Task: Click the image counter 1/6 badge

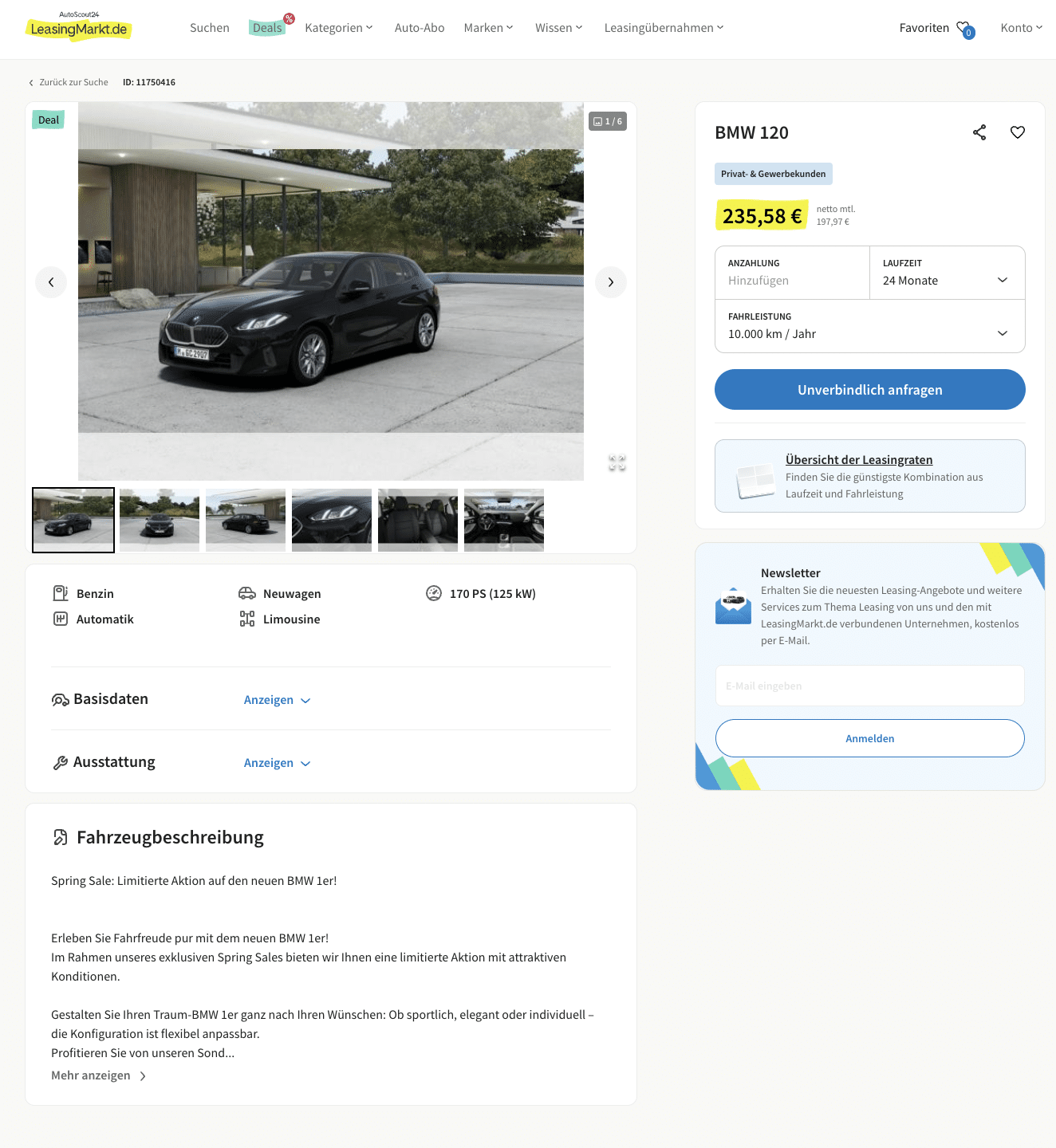Action: [608, 121]
